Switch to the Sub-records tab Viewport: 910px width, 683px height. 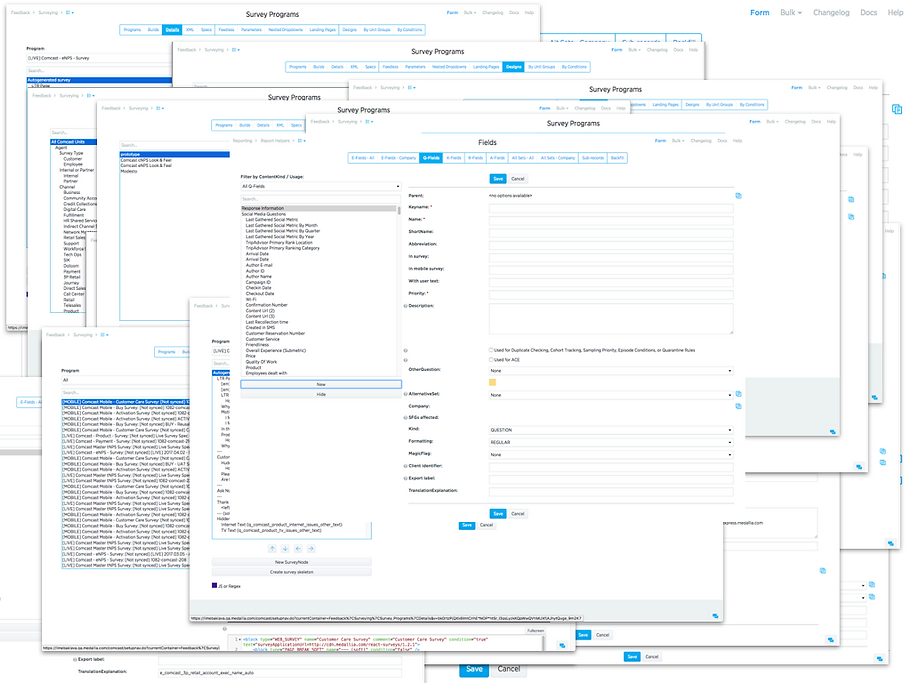coord(593,158)
